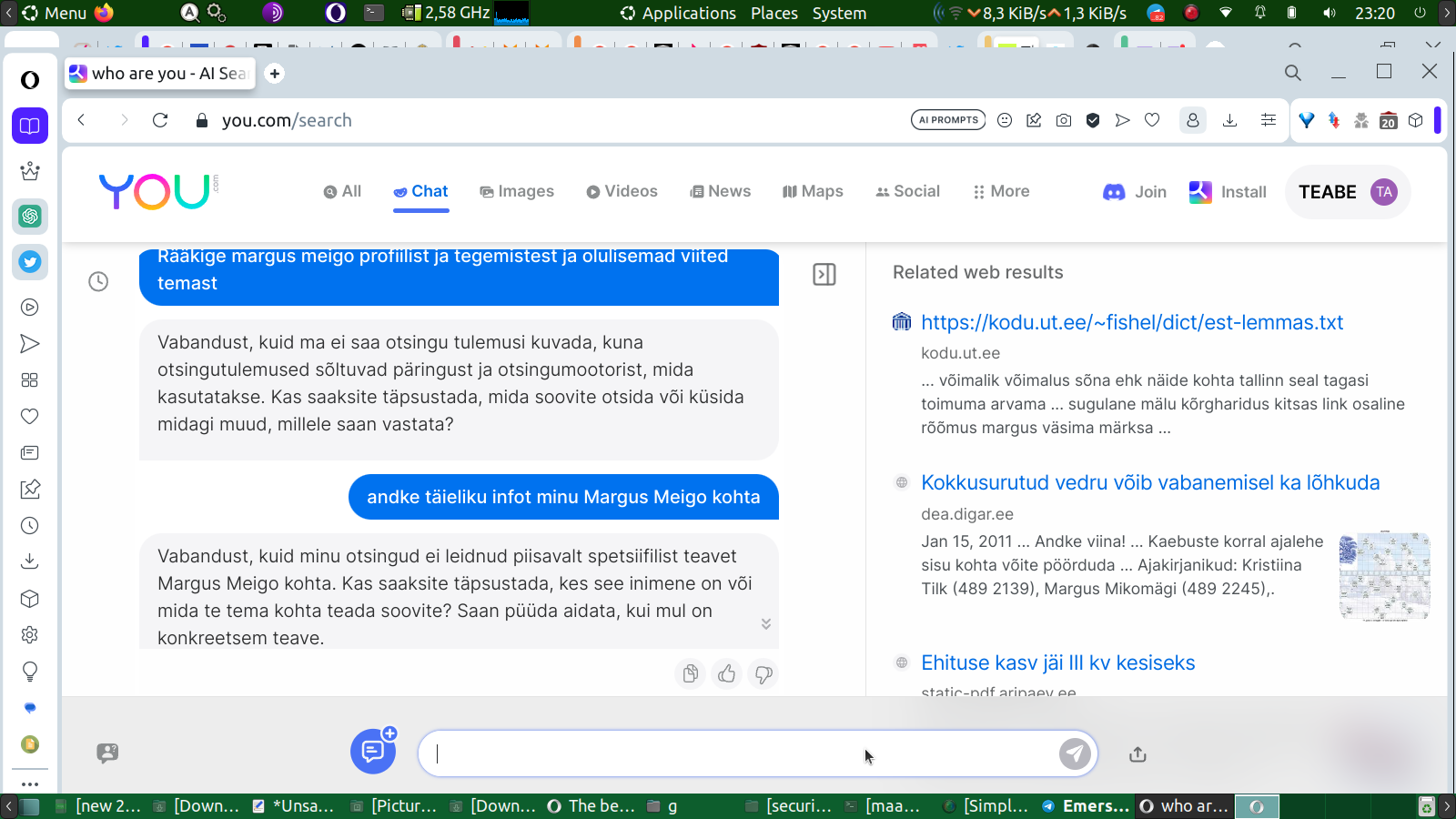The image size is (1456, 819).
Task: Add page to bookmarks with heart icon
Action: [x=1152, y=120]
